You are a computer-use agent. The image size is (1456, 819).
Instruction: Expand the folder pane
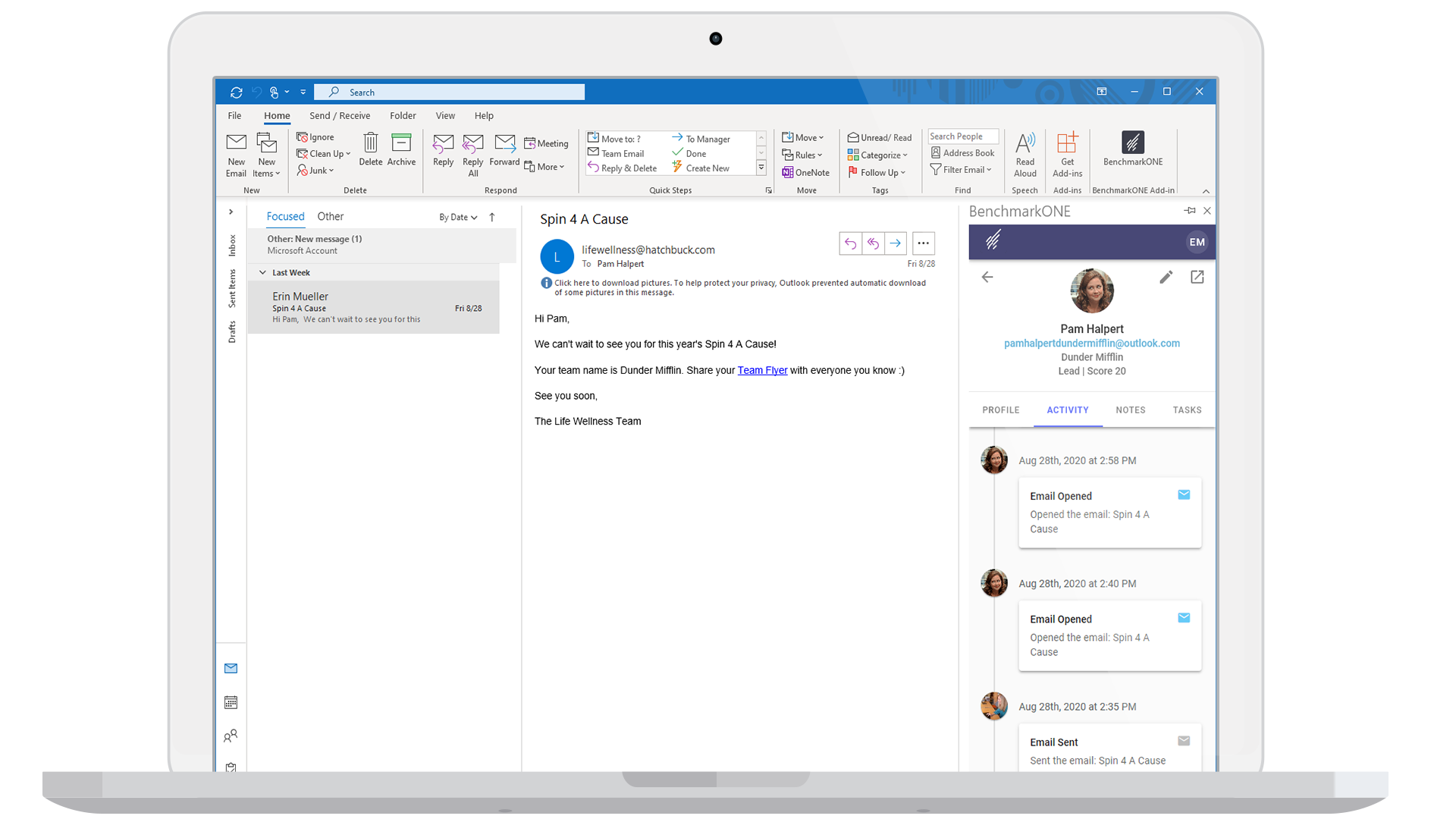click(231, 212)
